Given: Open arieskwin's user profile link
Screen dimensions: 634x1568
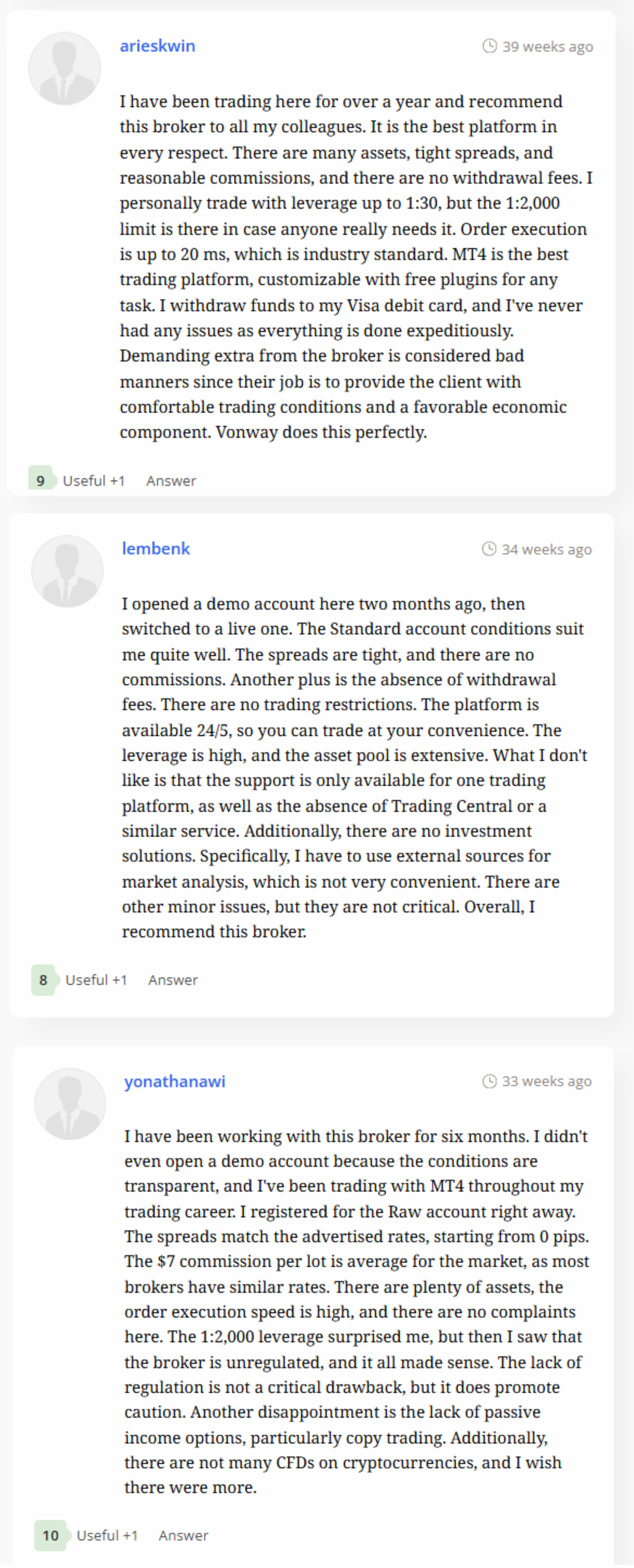Looking at the screenshot, I should [158, 46].
